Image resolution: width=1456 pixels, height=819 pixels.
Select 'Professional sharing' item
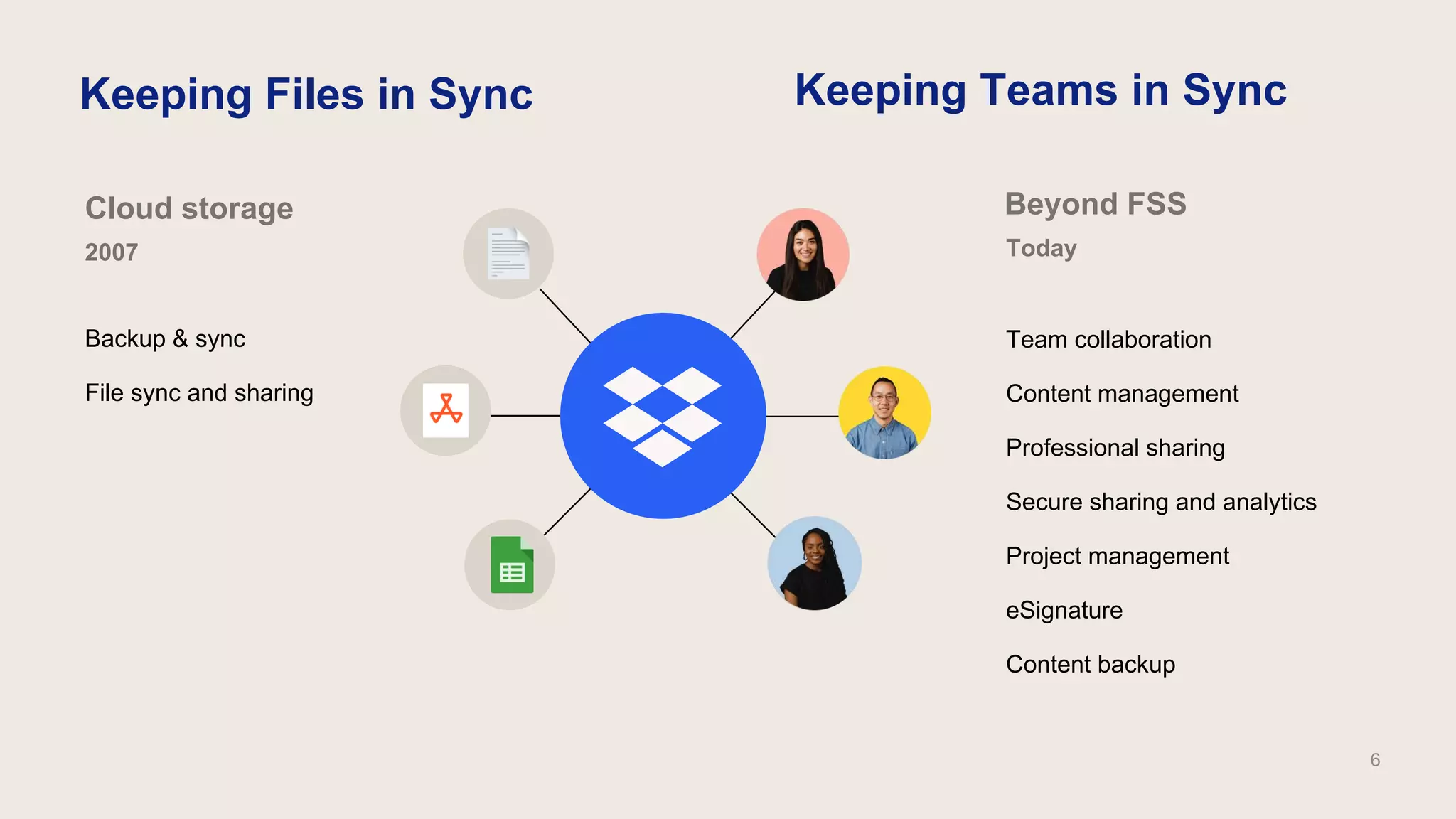point(1115,448)
